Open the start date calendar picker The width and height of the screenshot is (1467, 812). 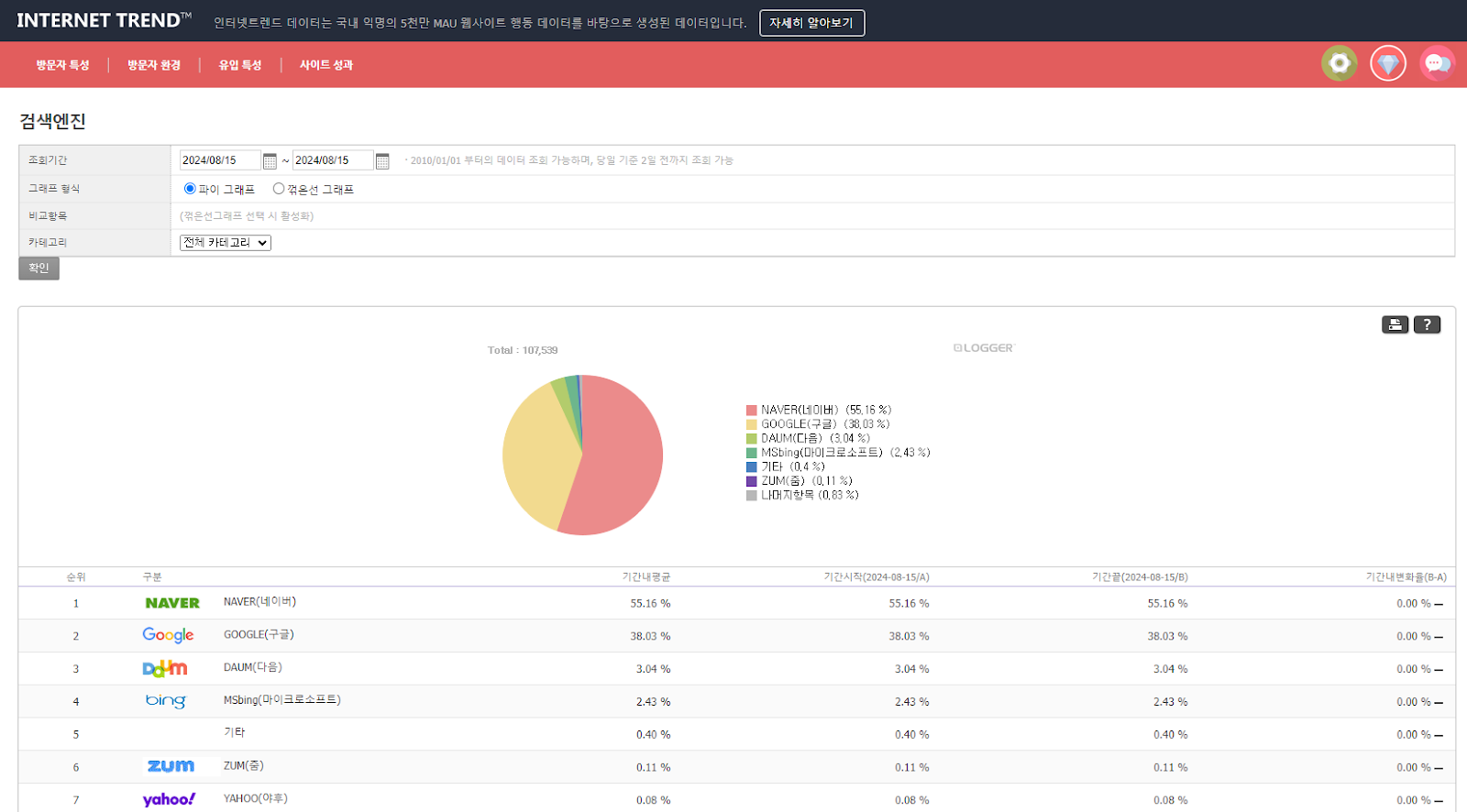click(x=270, y=161)
